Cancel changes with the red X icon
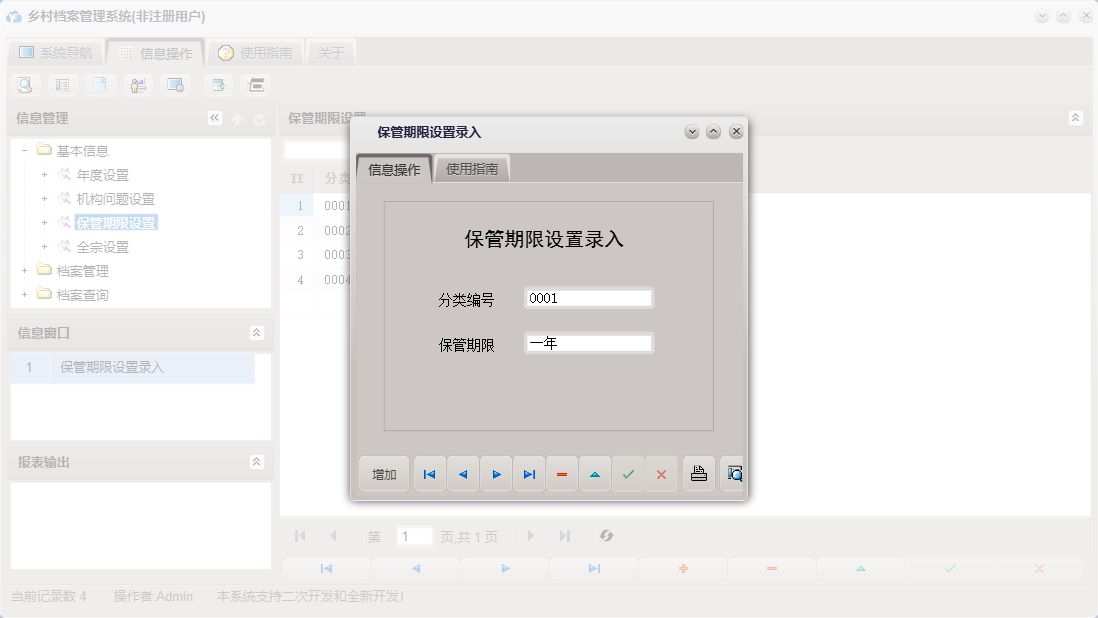This screenshot has width=1098, height=618. (x=661, y=473)
